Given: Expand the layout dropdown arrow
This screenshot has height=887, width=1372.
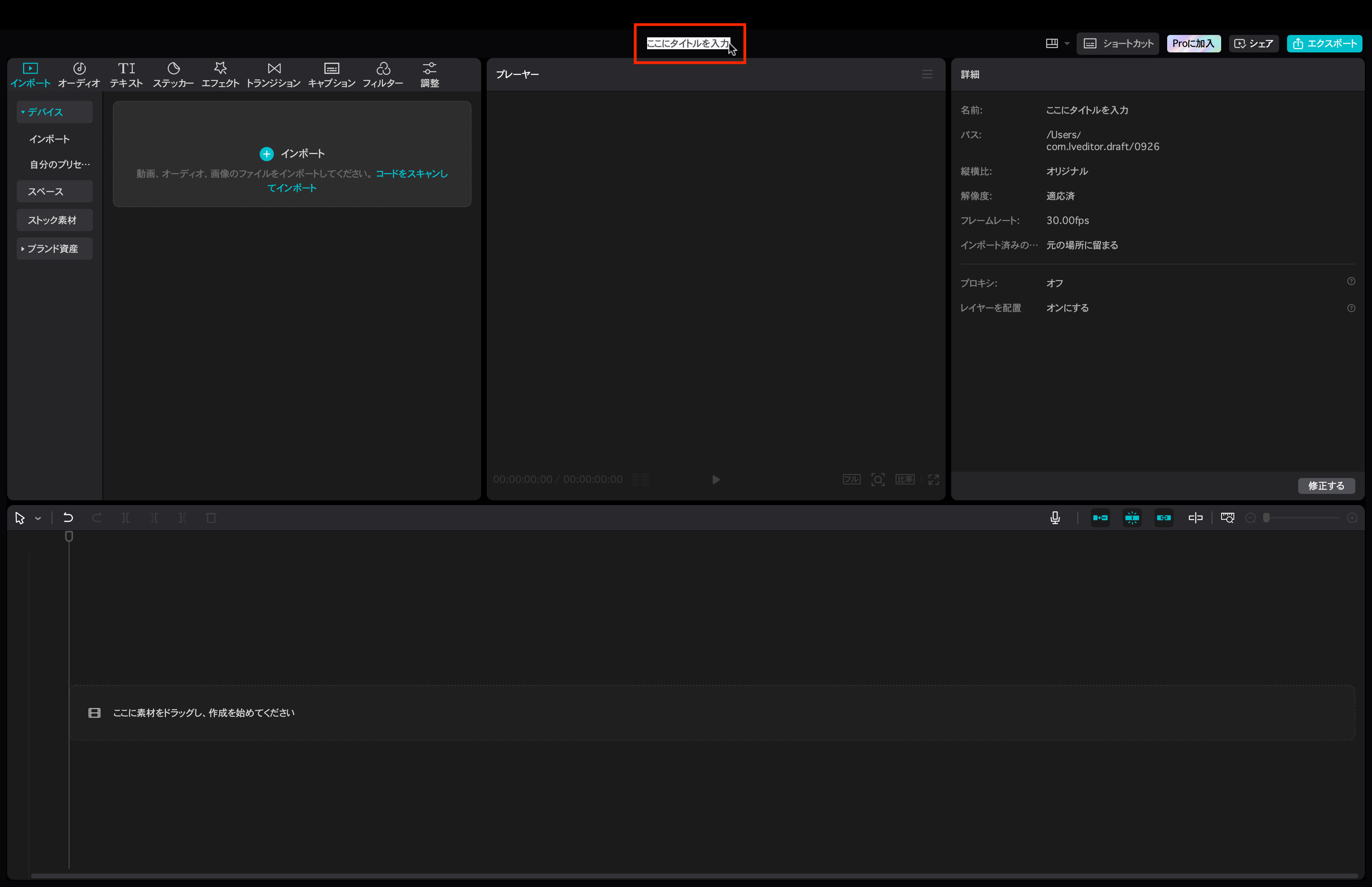Looking at the screenshot, I should 1066,44.
